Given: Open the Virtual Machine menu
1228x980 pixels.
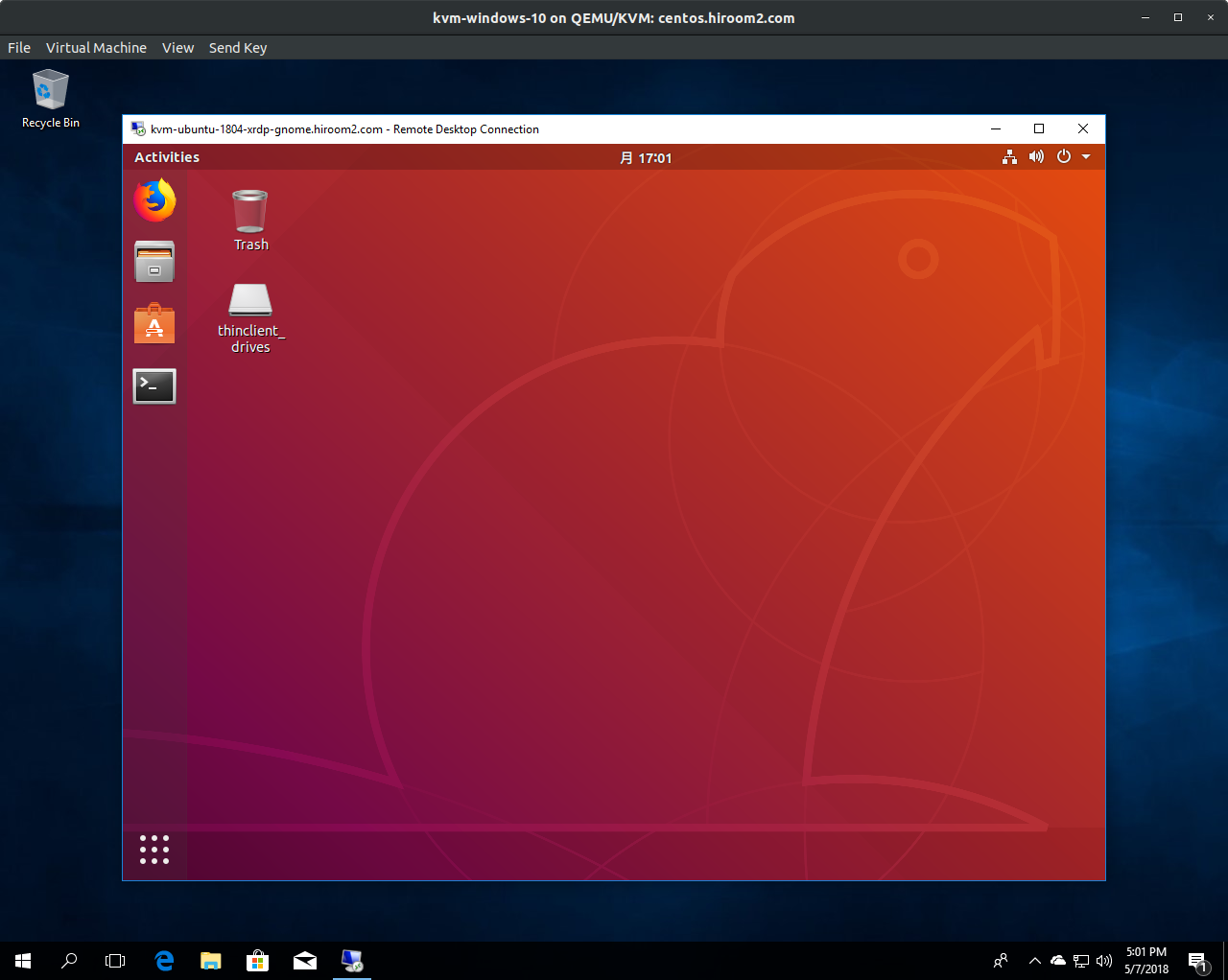Looking at the screenshot, I should [96, 48].
